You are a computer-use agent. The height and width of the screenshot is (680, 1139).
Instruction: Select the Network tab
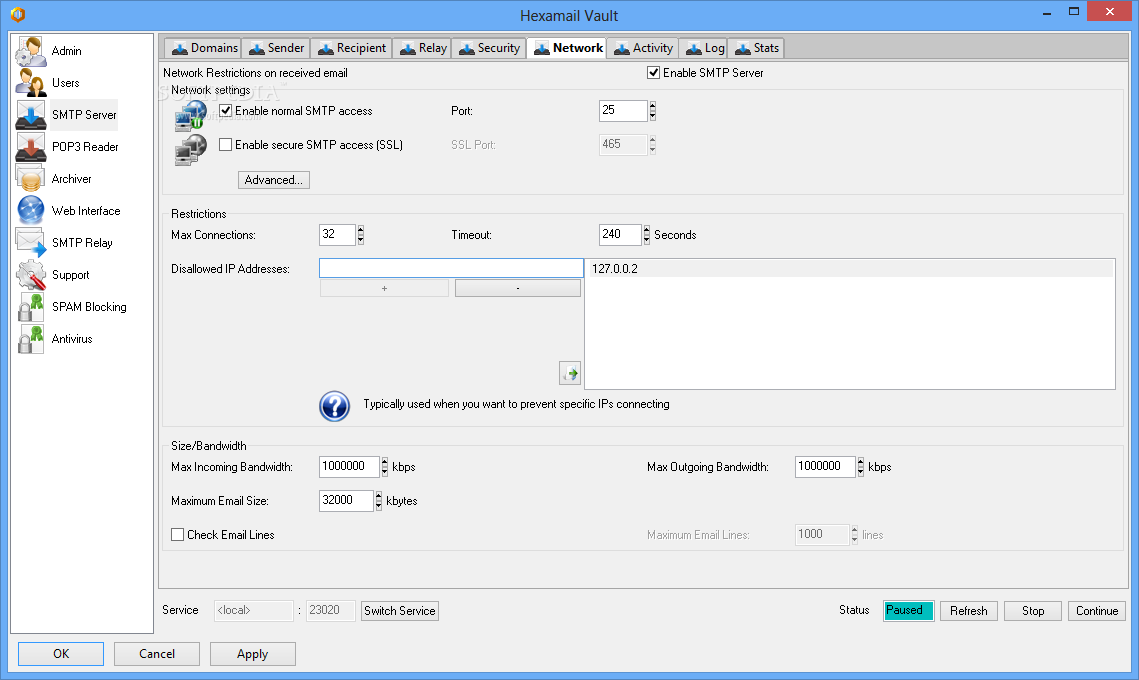point(567,48)
